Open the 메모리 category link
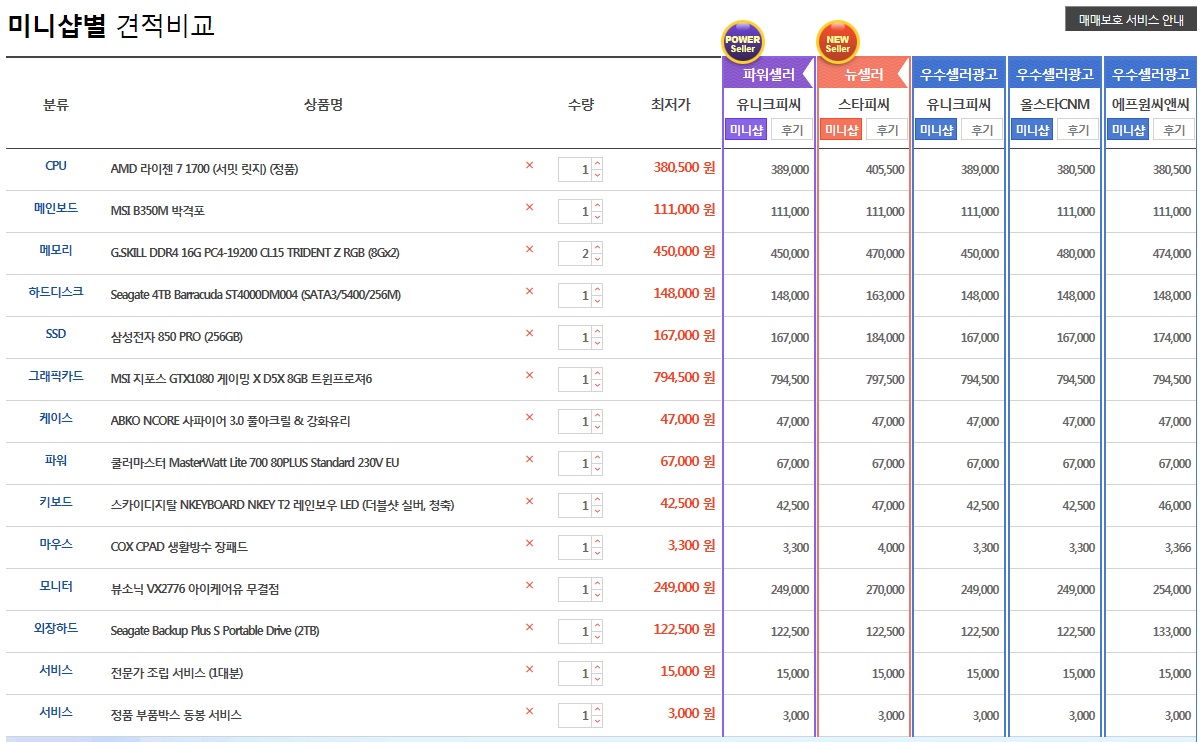1202x742 pixels. pyautogui.click(x=56, y=250)
